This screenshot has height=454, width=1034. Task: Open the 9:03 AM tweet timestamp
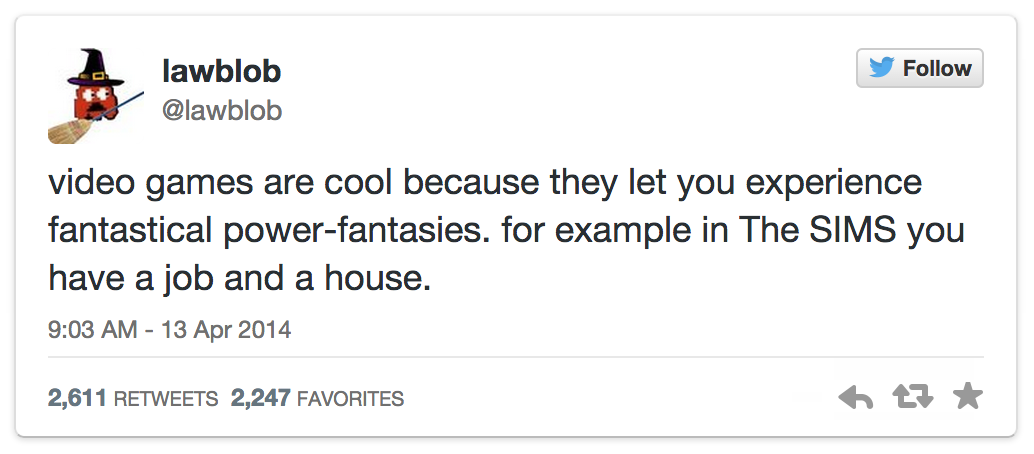pos(92,329)
